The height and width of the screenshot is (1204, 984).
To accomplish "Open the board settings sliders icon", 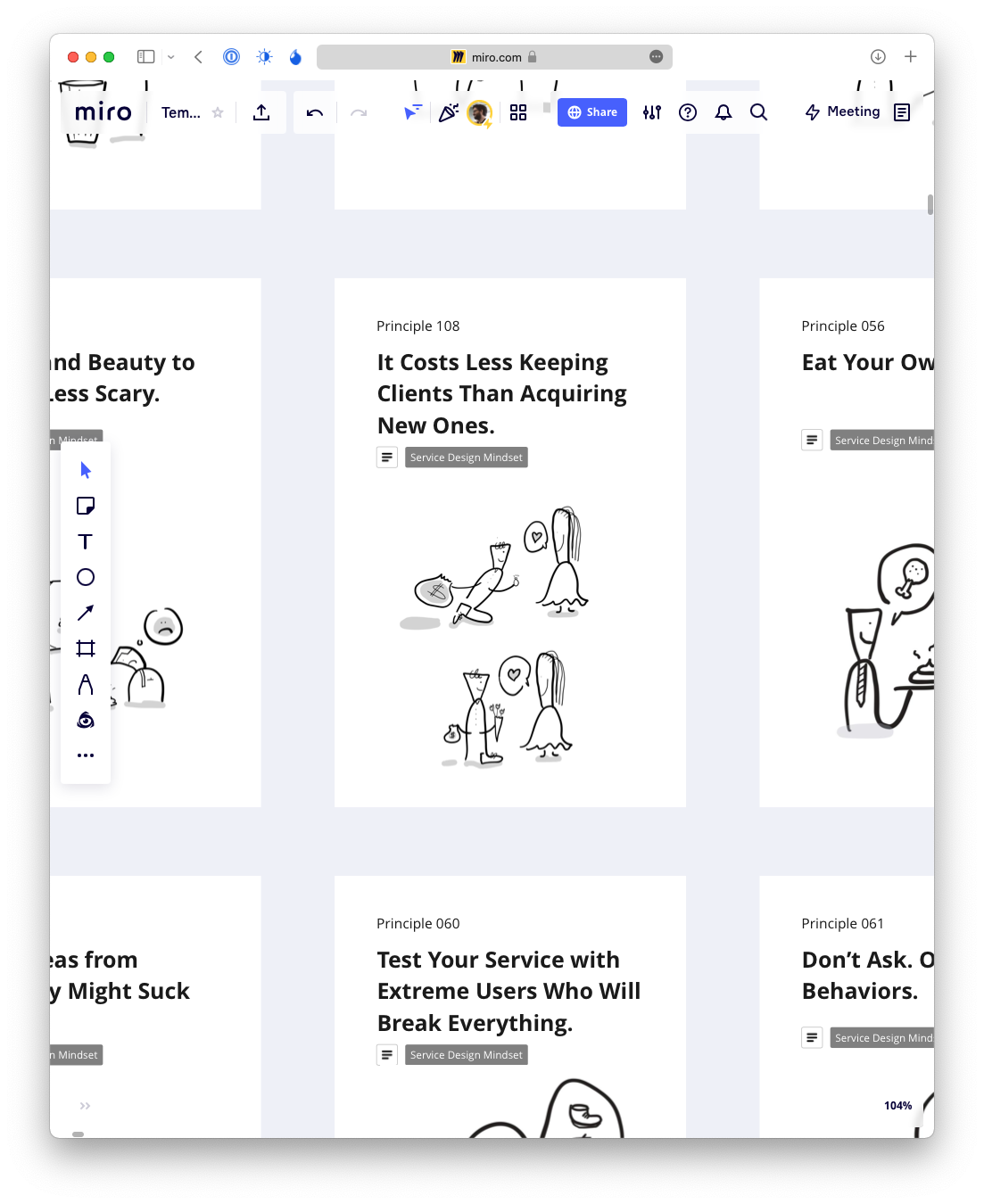I will pyautogui.click(x=652, y=112).
